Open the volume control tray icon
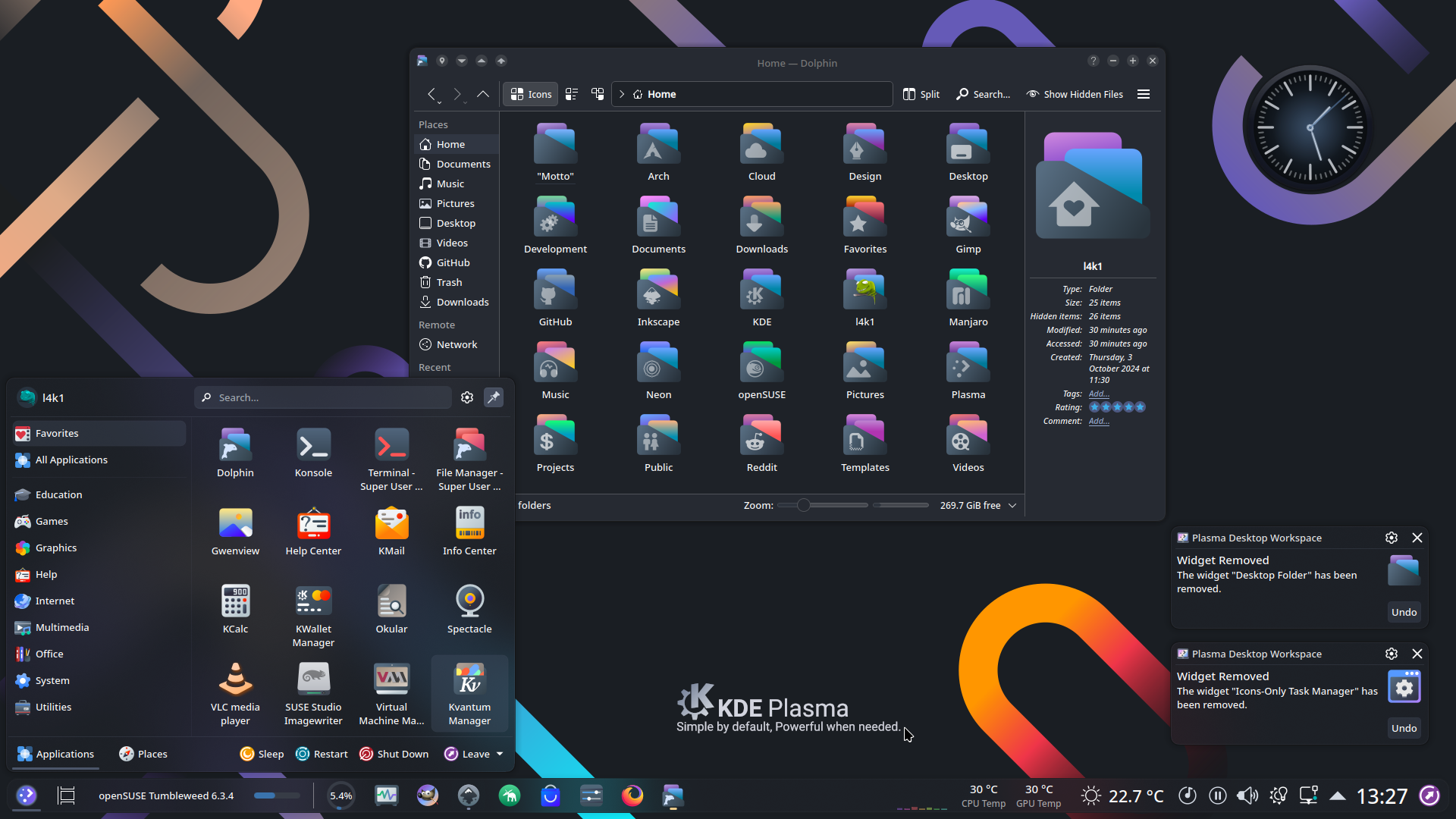Viewport: 1456px width, 819px height. pyautogui.click(x=1247, y=795)
